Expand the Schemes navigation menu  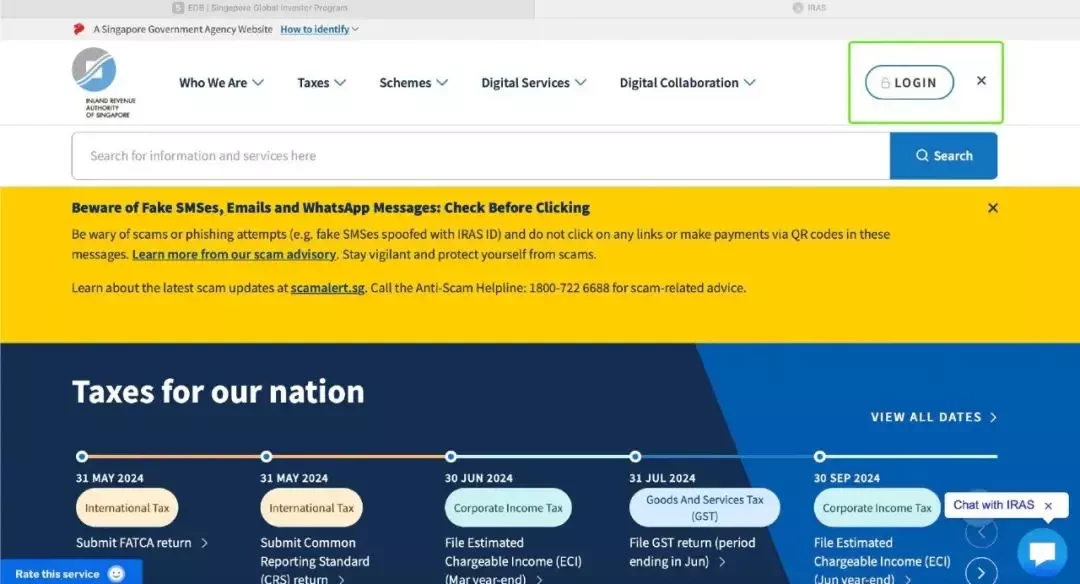413,83
